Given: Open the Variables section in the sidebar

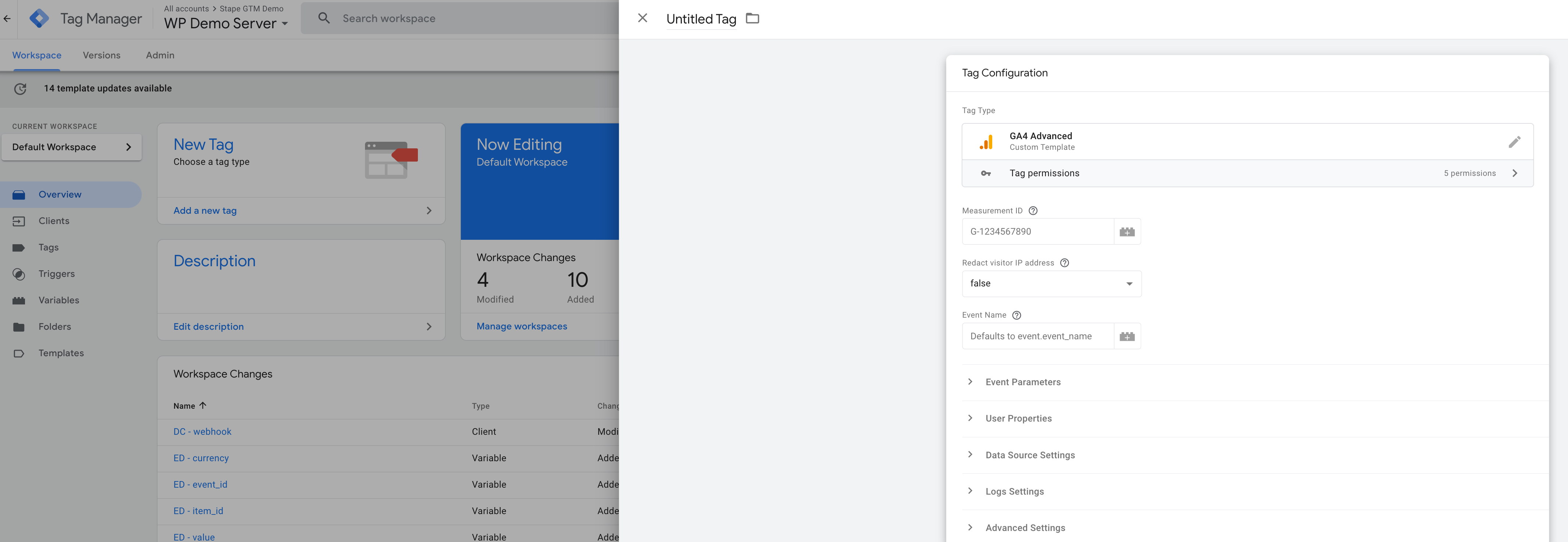Looking at the screenshot, I should (58, 300).
